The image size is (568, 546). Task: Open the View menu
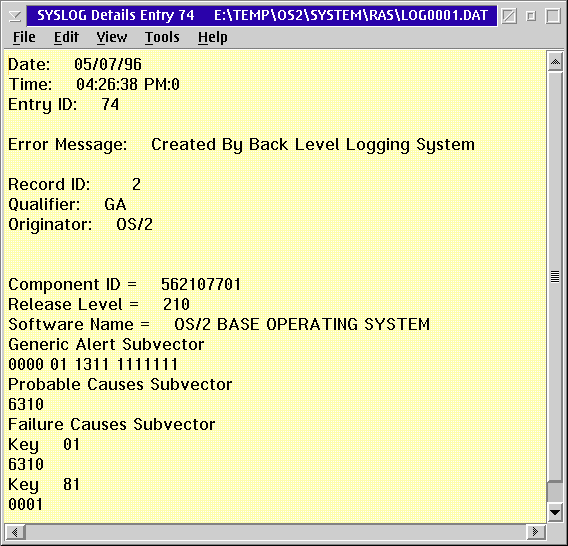coord(112,37)
